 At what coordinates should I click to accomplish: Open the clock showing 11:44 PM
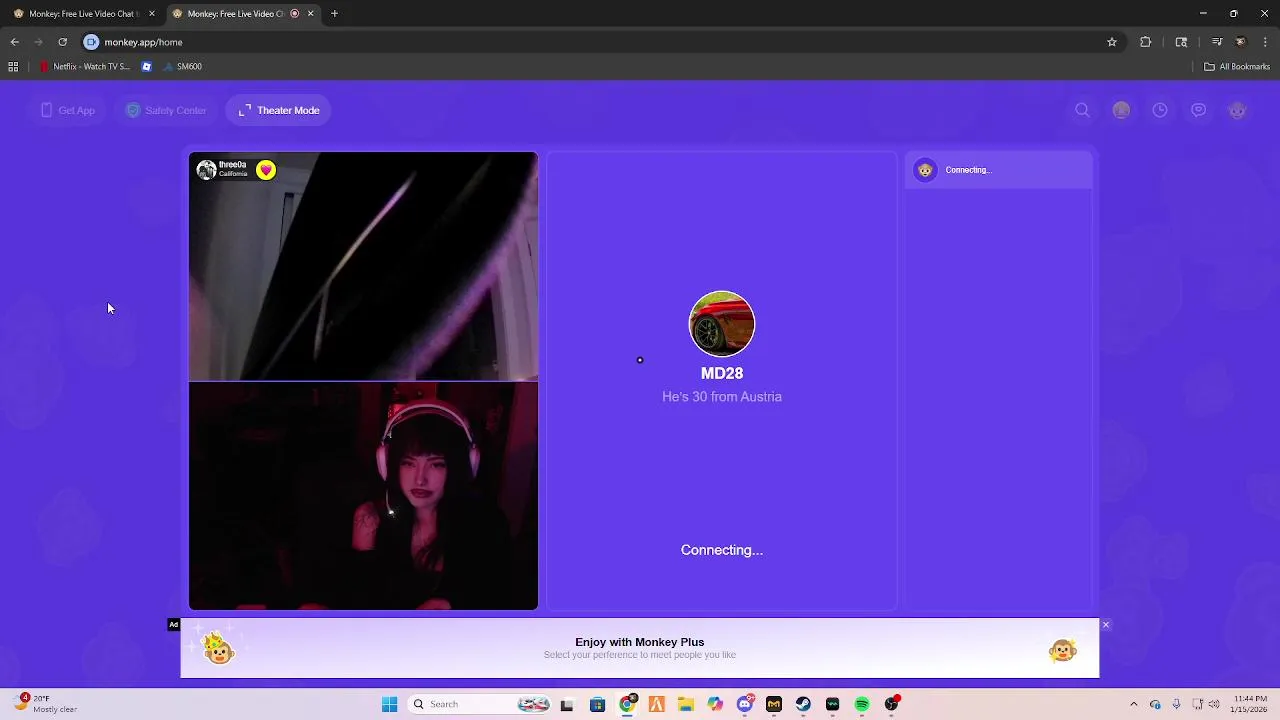point(1250,704)
